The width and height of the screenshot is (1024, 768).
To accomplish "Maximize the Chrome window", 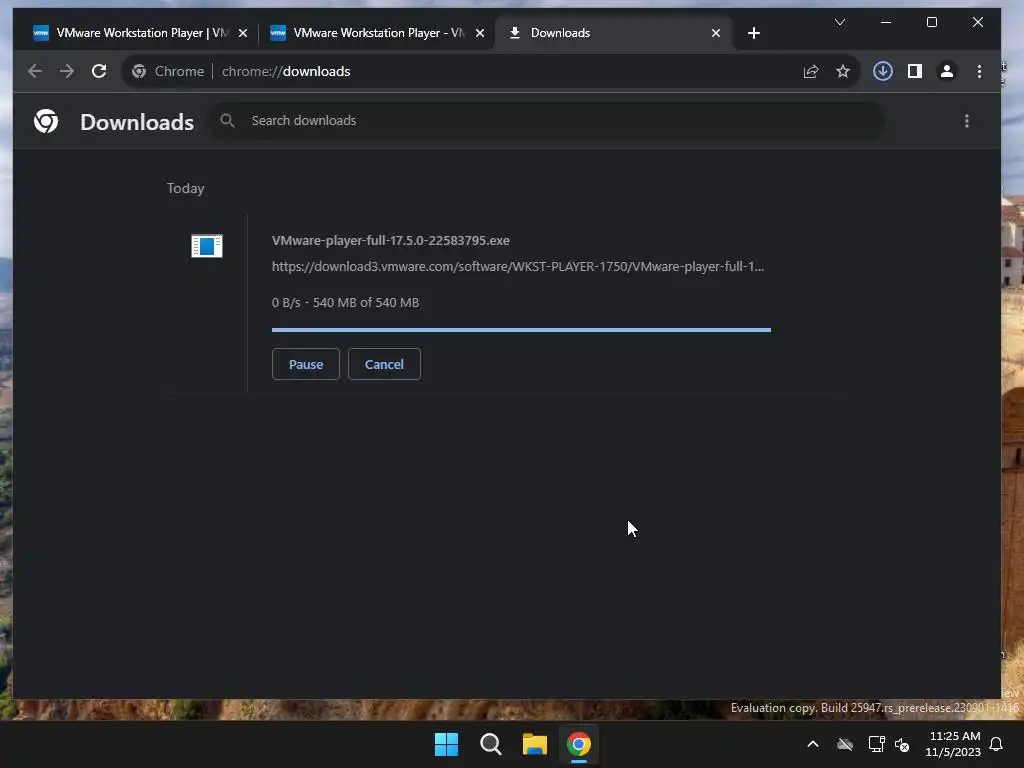I will tap(932, 22).
